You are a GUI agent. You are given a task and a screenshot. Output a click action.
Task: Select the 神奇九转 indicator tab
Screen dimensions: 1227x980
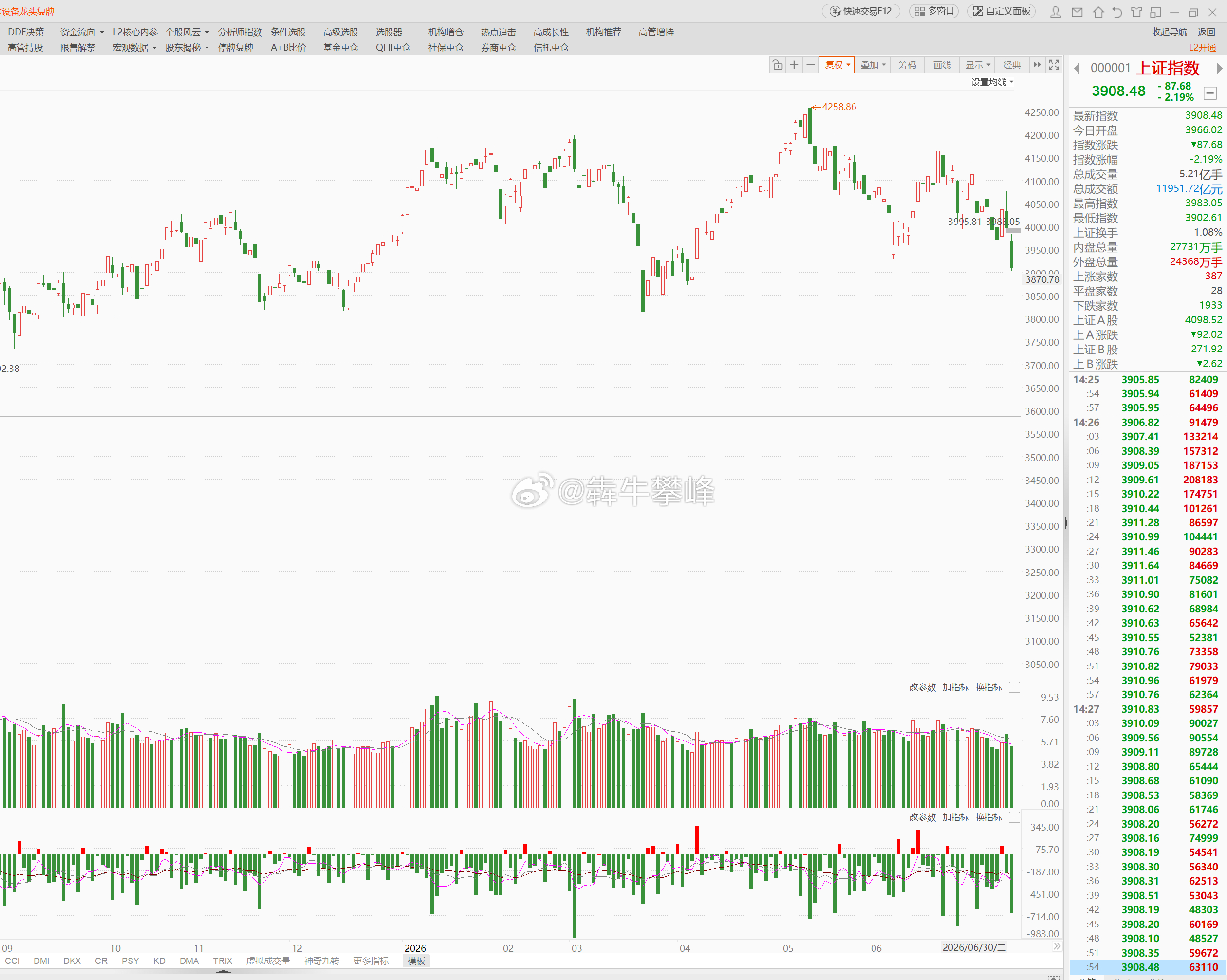[321, 961]
